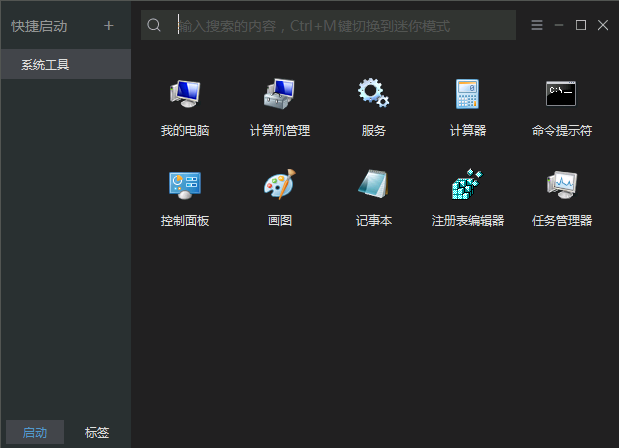The height and width of the screenshot is (448, 619).
Task: Open the 控制面板 (Control Panel) icon
Action: pyautogui.click(x=185, y=185)
